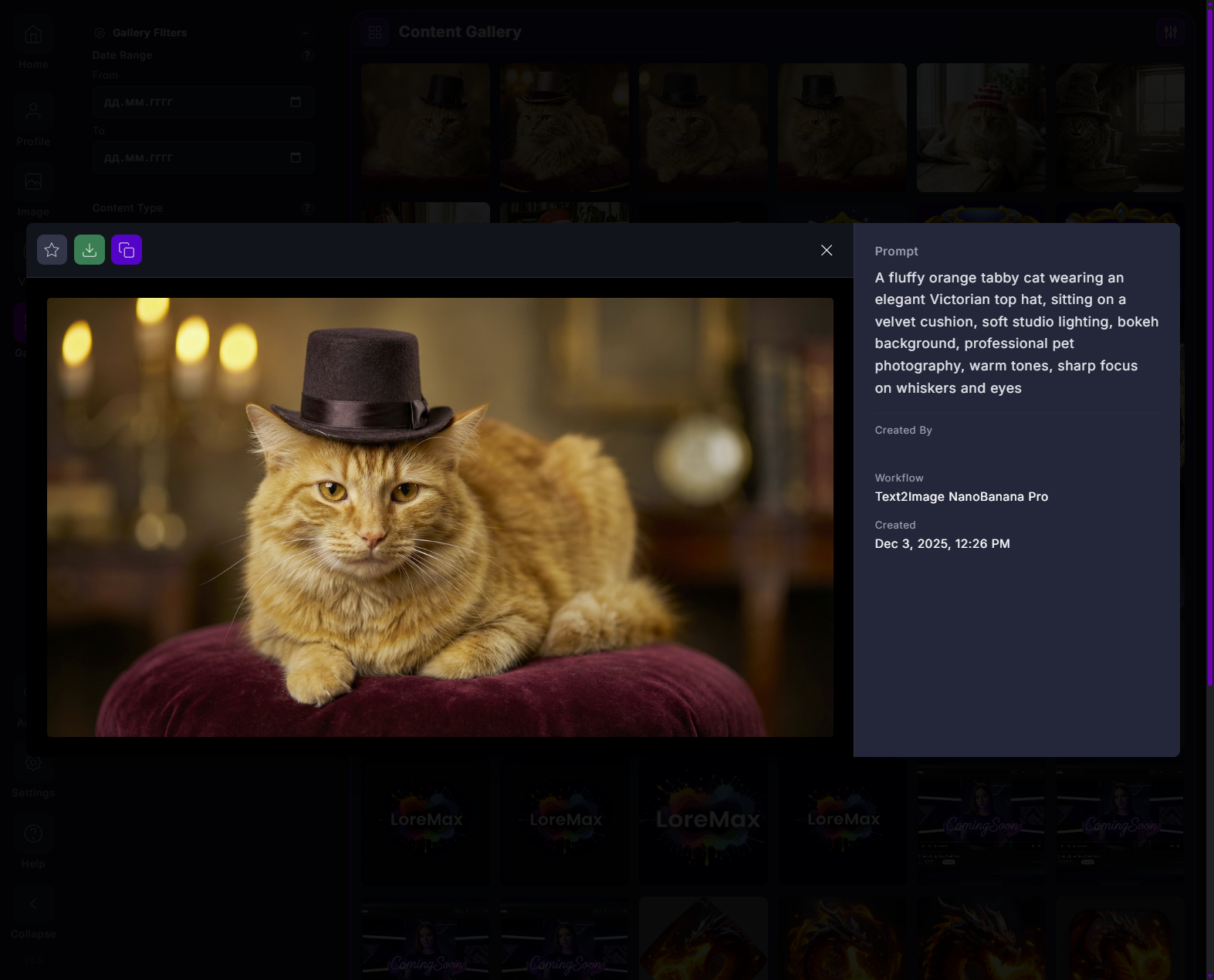
Task: Click the To date input field
Action: tap(203, 157)
